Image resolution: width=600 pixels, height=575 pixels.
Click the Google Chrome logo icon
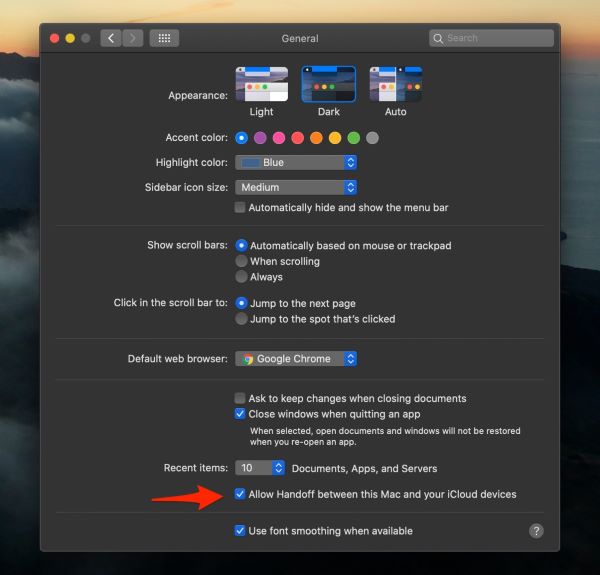pos(248,359)
